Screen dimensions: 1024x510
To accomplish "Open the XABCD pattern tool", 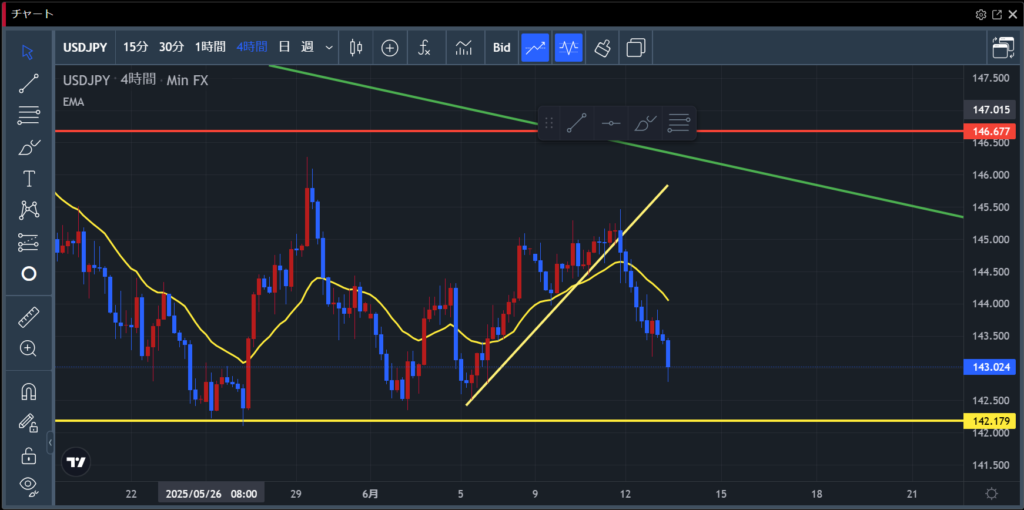I will coord(28,210).
